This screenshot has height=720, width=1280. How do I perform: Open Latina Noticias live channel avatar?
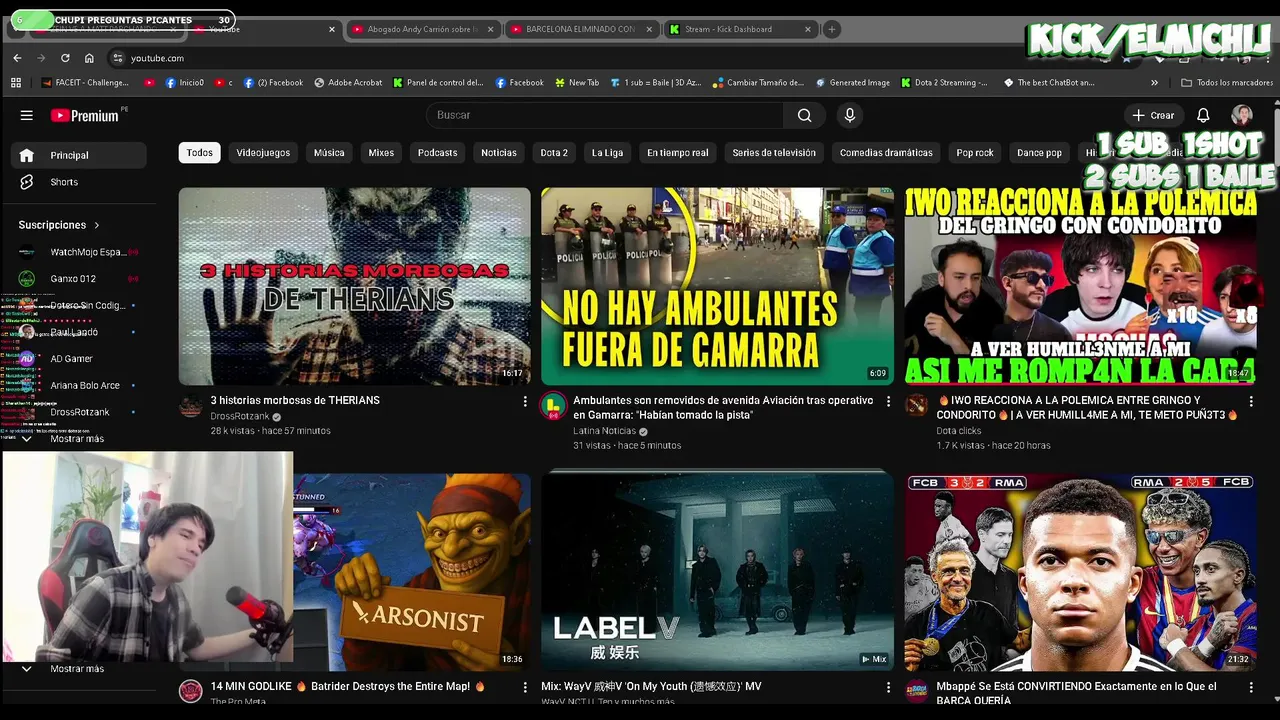click(553, 406)
